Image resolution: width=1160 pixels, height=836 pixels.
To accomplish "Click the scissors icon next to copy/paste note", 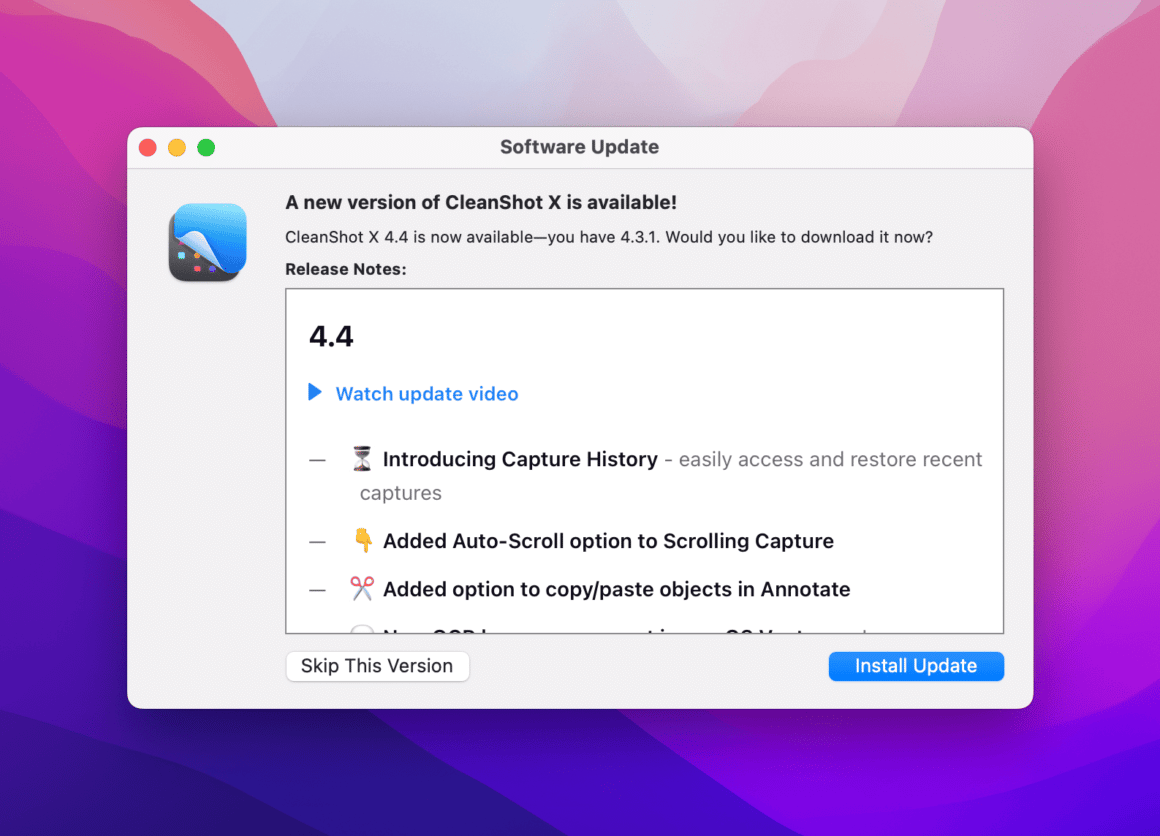I will coord(361,589).
